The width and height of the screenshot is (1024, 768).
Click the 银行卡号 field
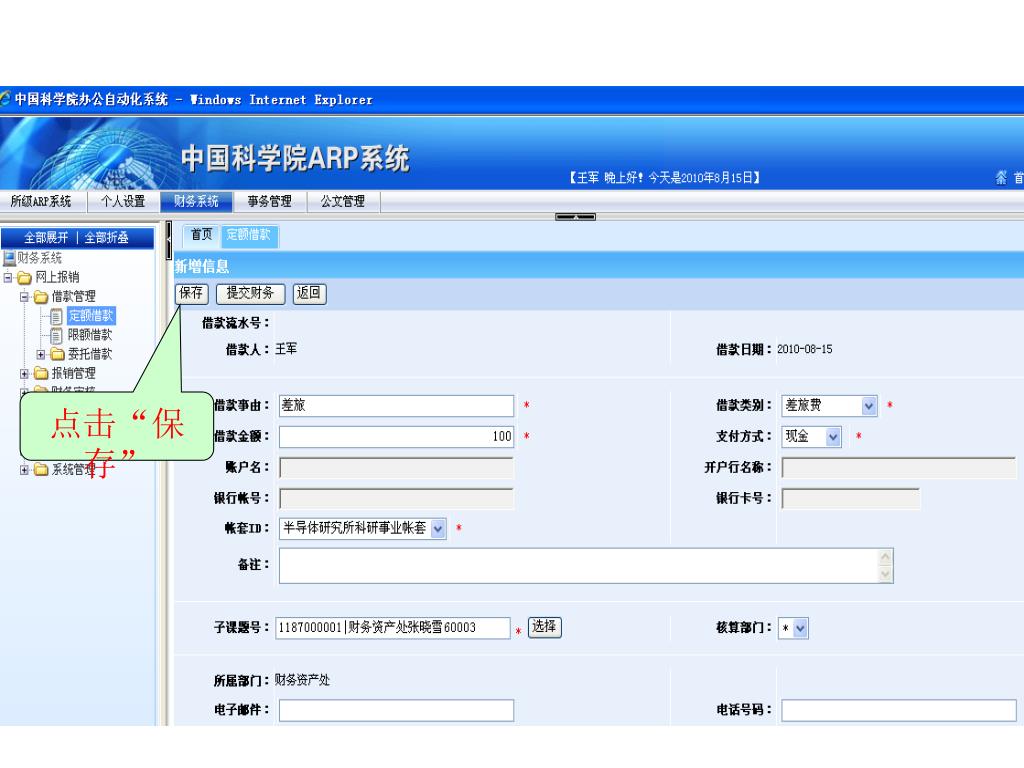[851, 499]
